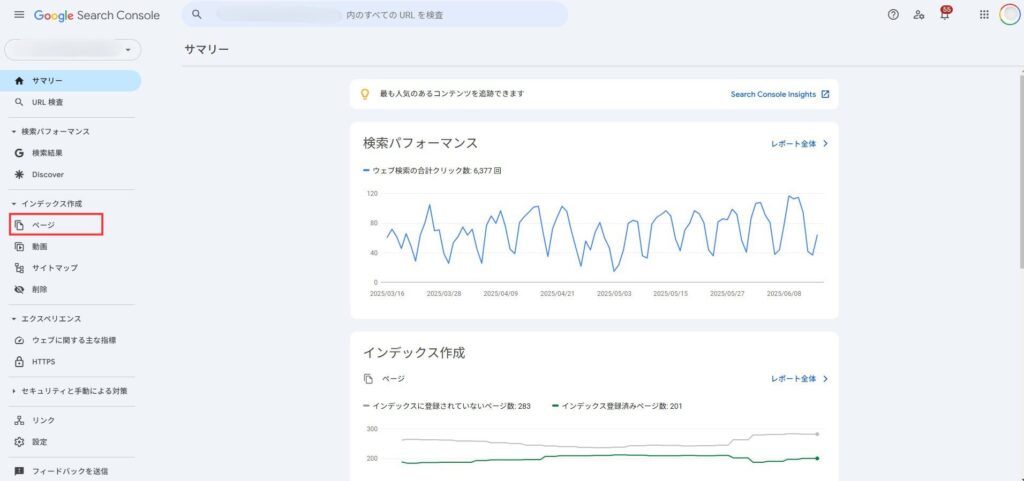Click the page icon in インデックス作成 card
The height and width of the screenshot is (481, 1024).
[369, 379]
